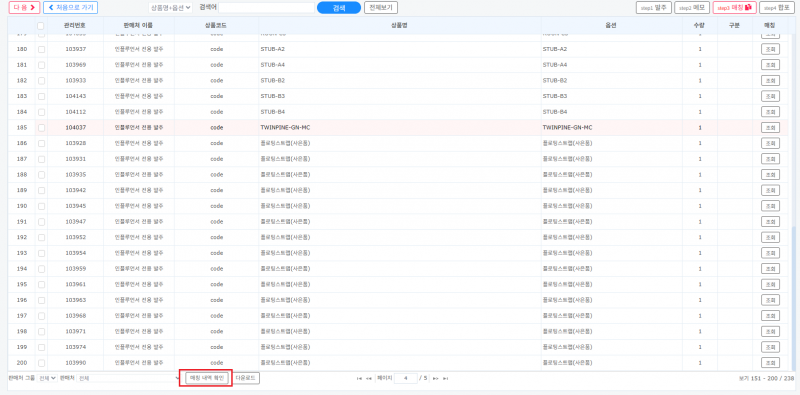Check the box for row 103969
Image resolution: width=800 pixels, height=395 pixels.
point(41,65)
